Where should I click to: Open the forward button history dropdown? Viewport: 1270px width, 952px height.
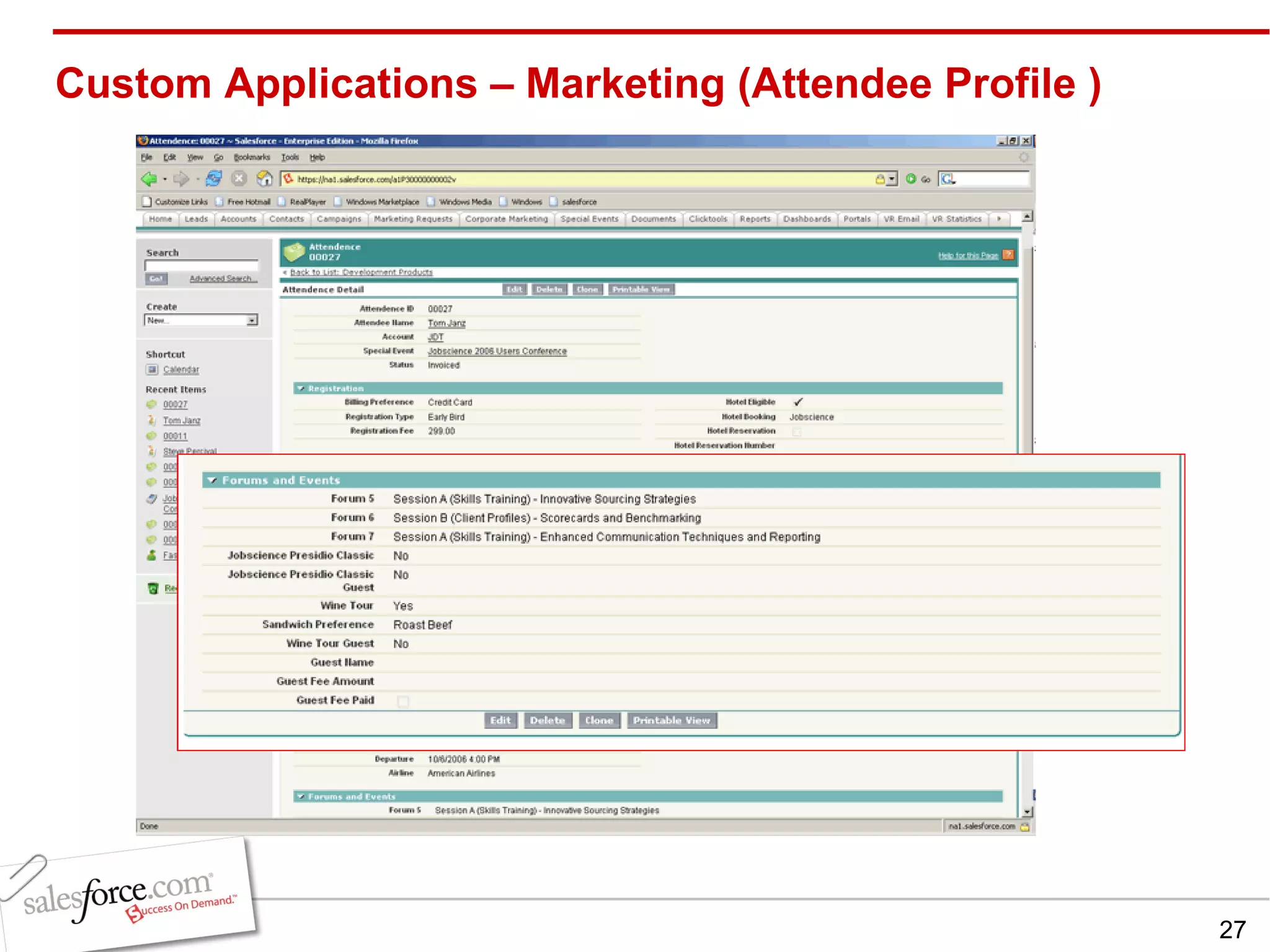(x=197, y=179)
